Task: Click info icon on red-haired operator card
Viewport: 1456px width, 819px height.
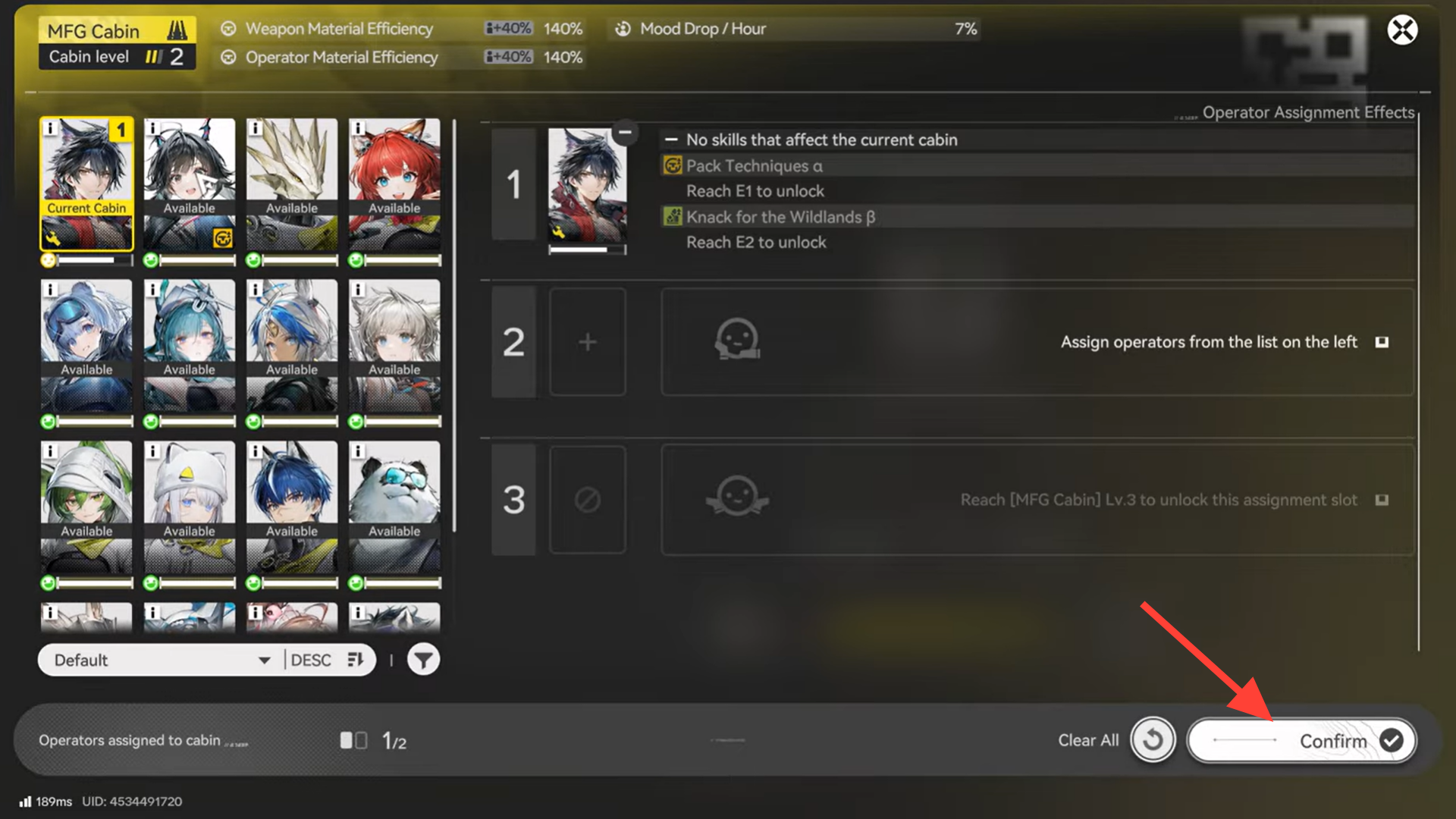Action: click(359, 128)
